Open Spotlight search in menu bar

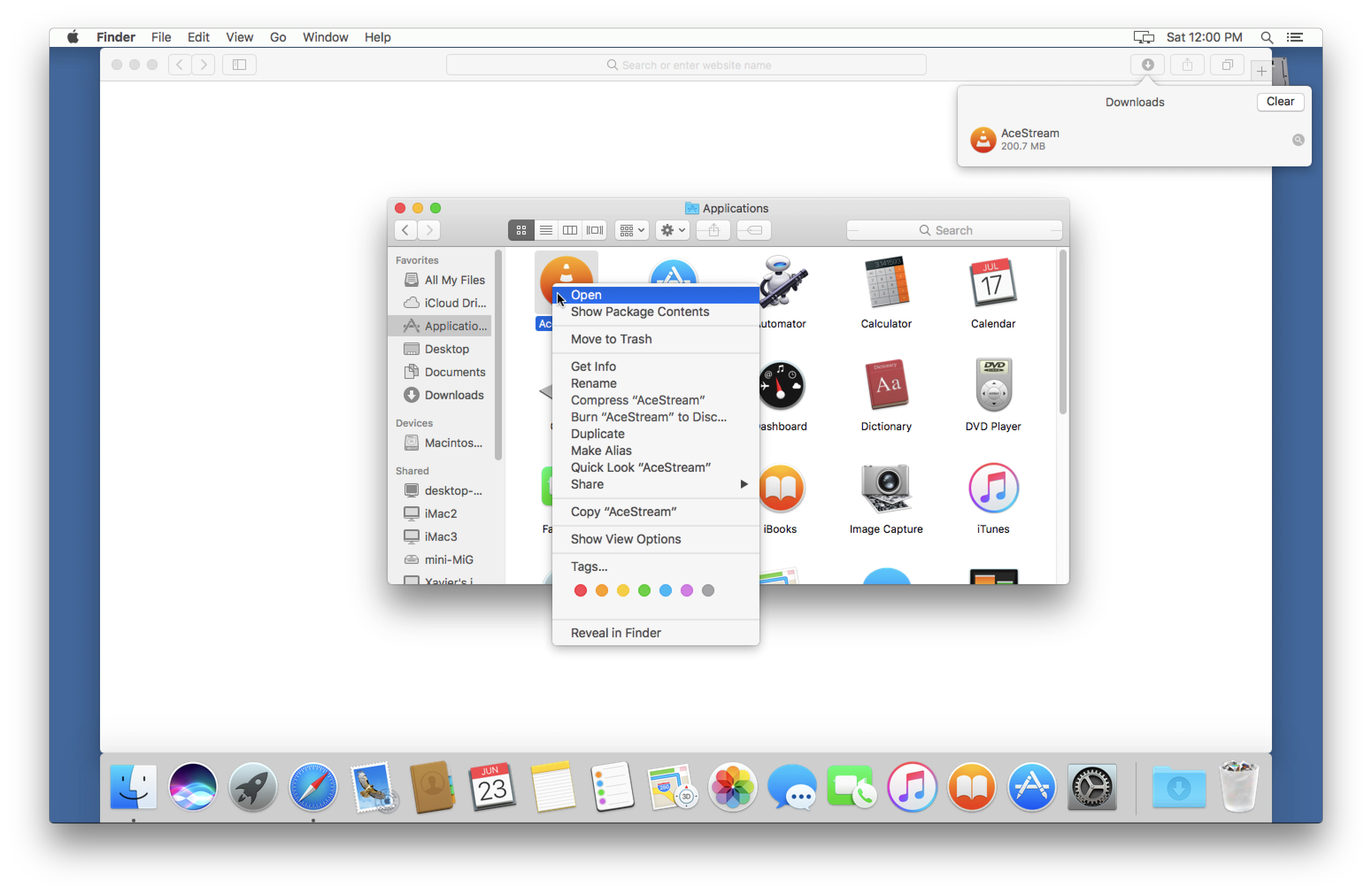1267,37
